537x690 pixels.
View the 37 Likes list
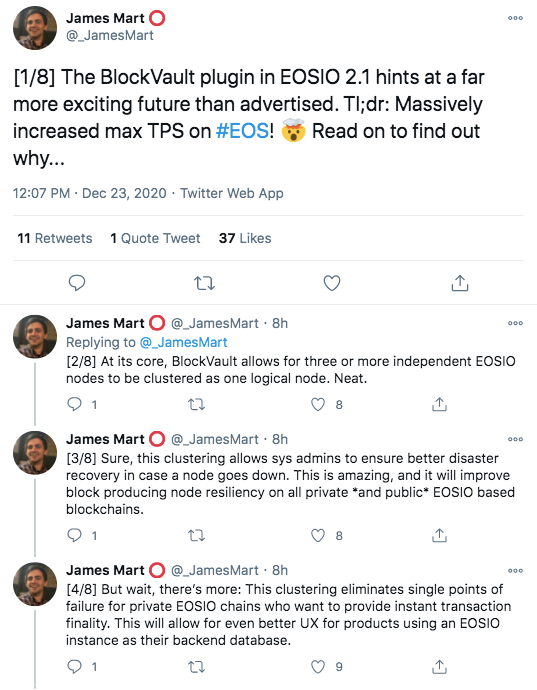point(245,238)
